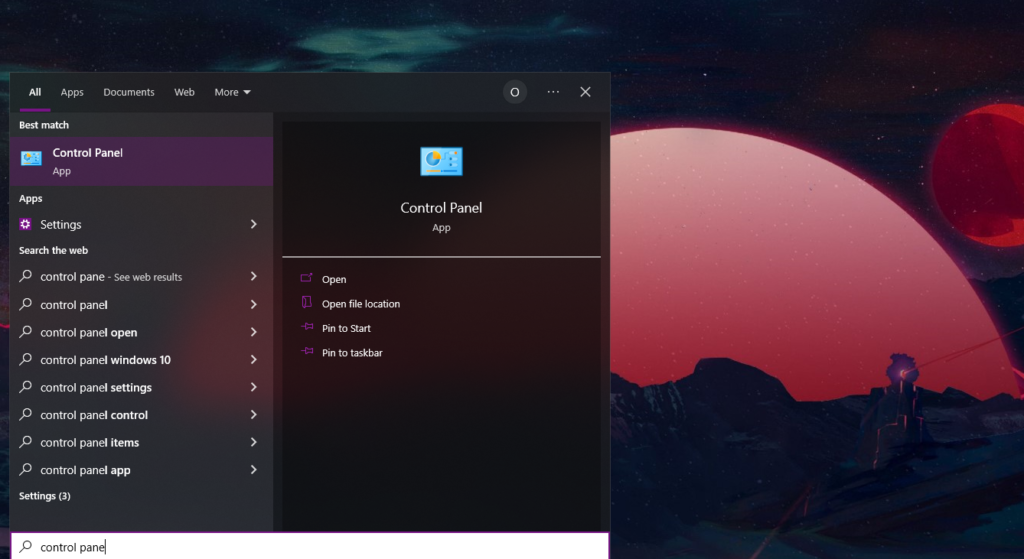Image resolution: width=1024 pixels, height=559 pixels.
Task: Click the magnifier beside 'control panel windows 10'
Action: click(25, 359)
